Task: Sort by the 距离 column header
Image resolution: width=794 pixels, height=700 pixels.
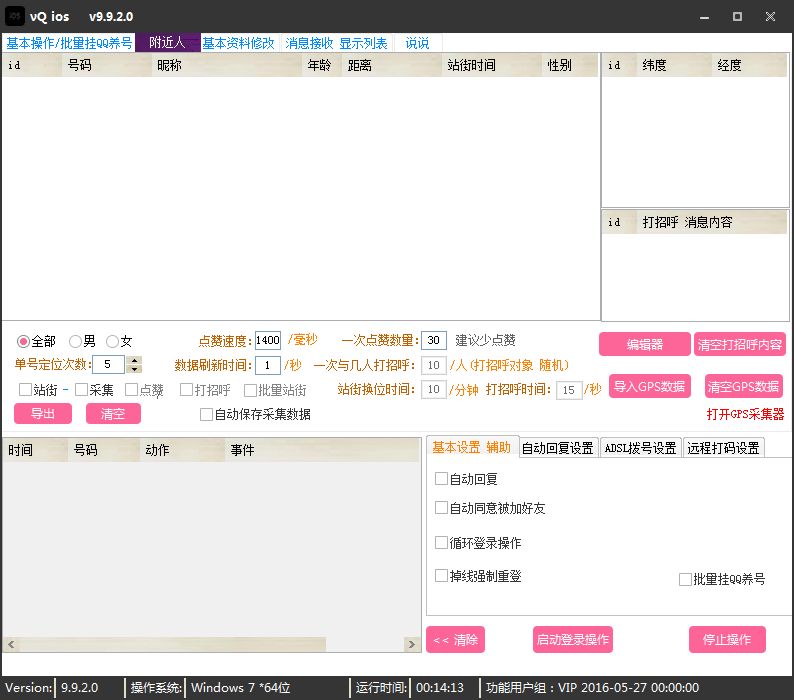Action: coord(391,65)
